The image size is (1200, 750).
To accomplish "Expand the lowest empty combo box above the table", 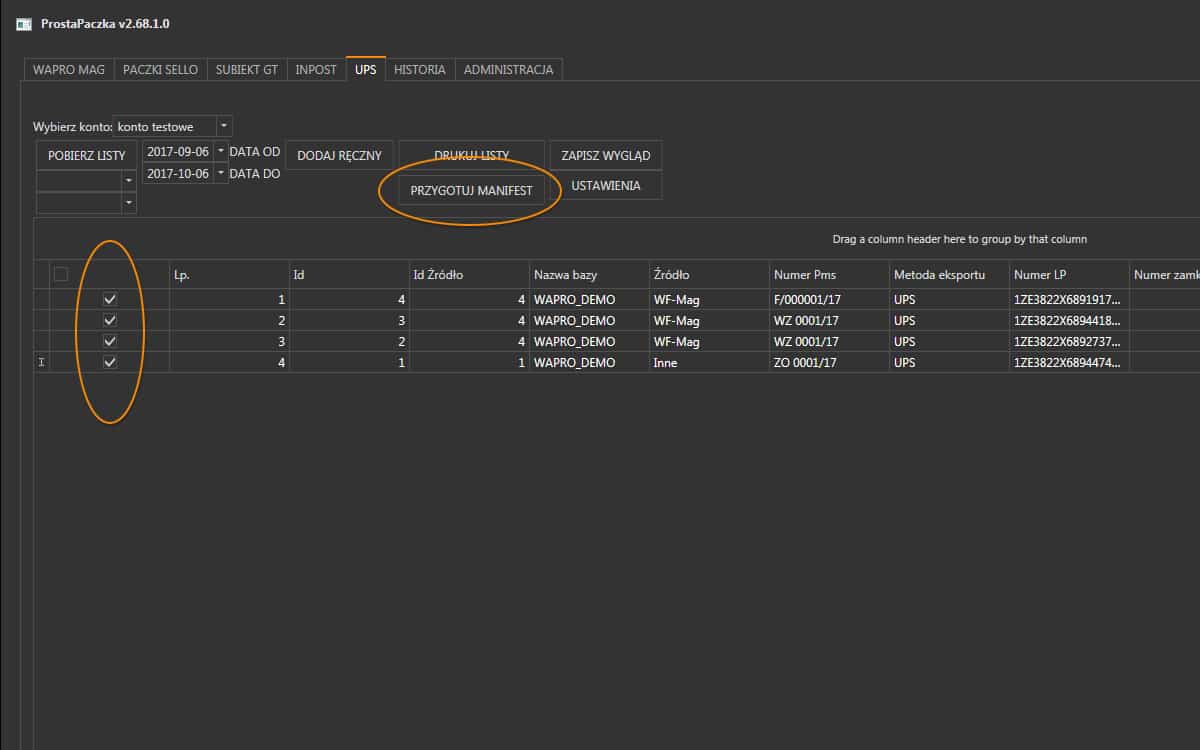I will [129, 202].
